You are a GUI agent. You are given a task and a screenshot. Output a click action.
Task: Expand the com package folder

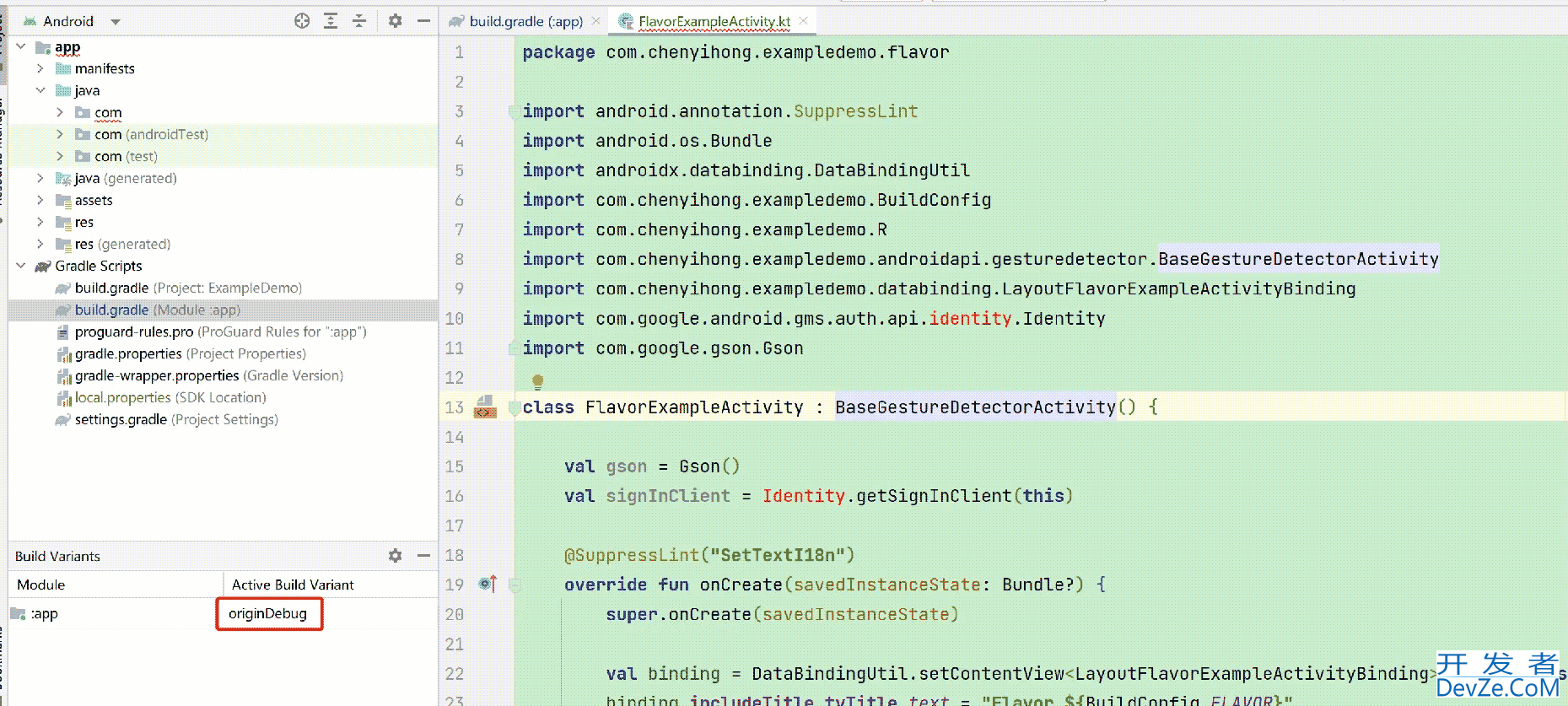60,112
